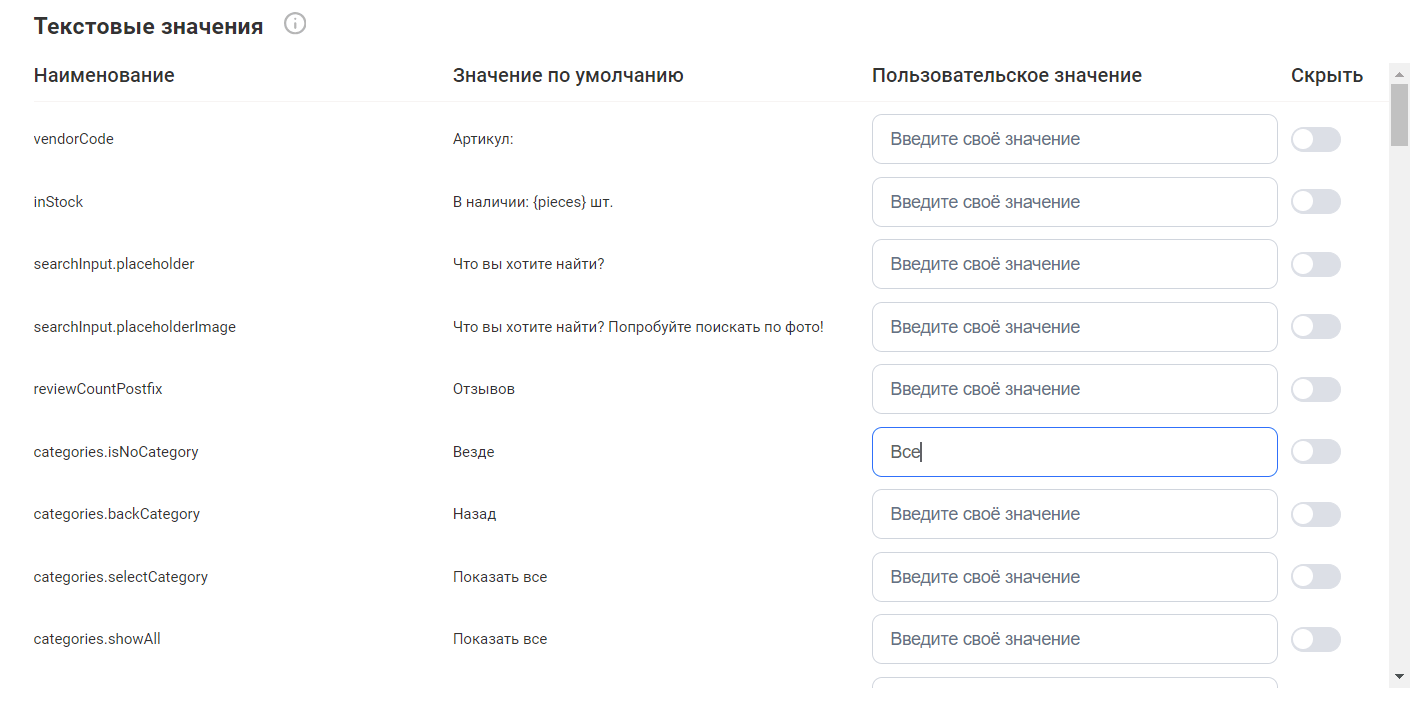Toggle hide switch for vendorCode

click(x=1315, y=140)
